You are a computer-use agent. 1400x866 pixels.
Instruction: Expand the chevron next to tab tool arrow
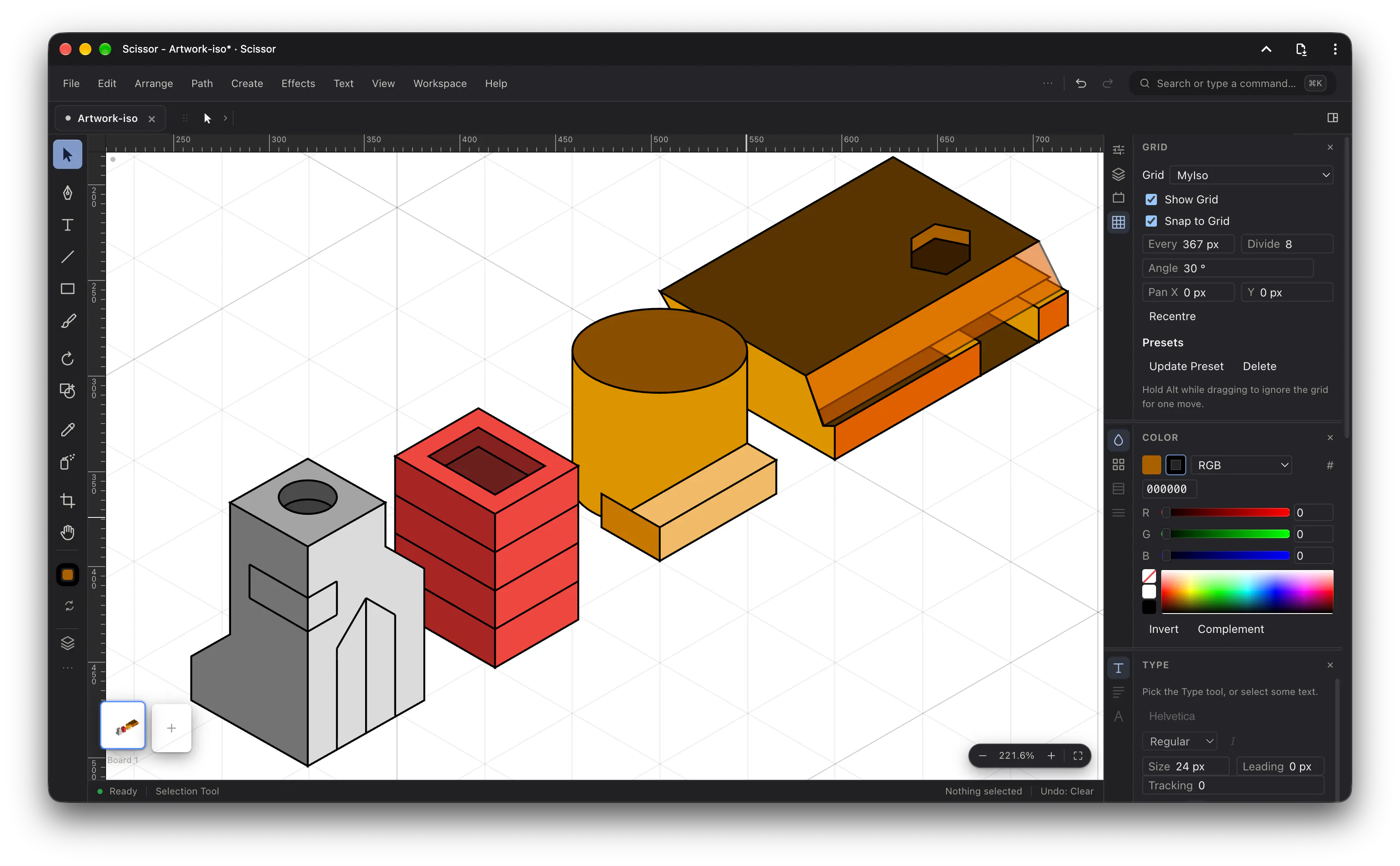pyautogui.click(x=226, y=118)
